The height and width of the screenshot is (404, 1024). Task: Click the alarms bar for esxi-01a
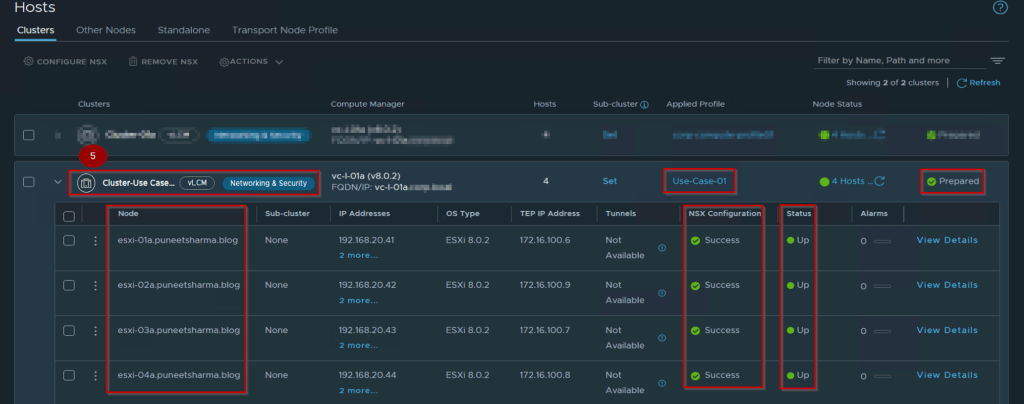[x=881, y=241]
